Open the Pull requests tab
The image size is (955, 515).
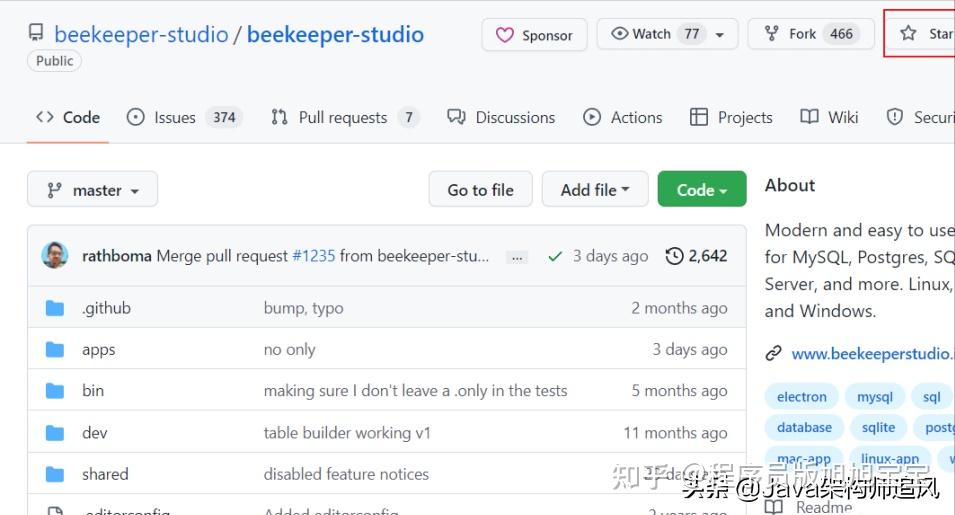click(x=345, y=117)
